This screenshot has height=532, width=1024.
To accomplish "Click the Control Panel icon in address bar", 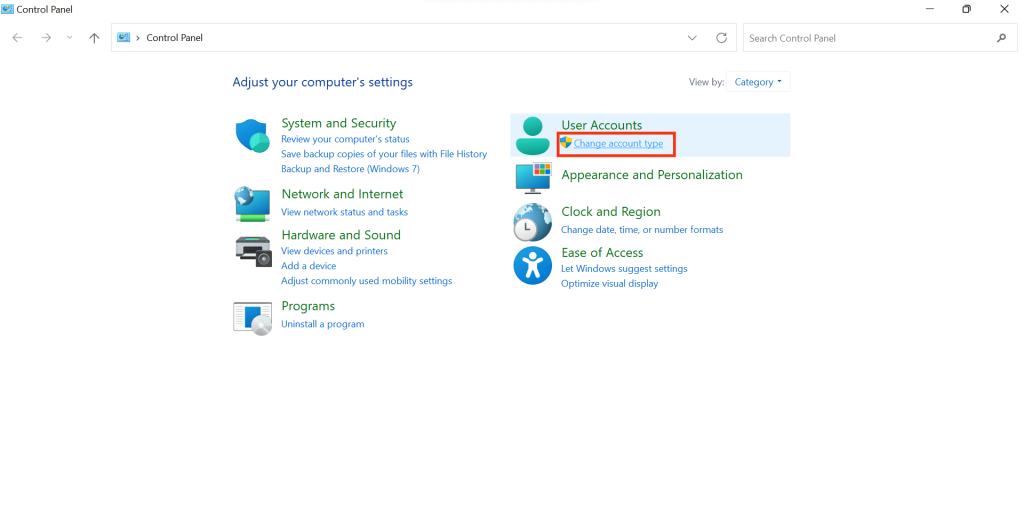I will click(123, 37).
